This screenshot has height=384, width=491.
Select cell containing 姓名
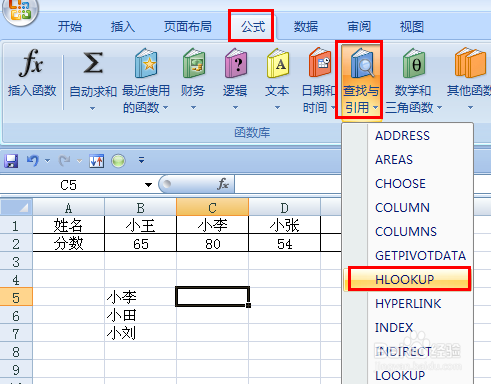pyautogui.click(x=68, y=225)
